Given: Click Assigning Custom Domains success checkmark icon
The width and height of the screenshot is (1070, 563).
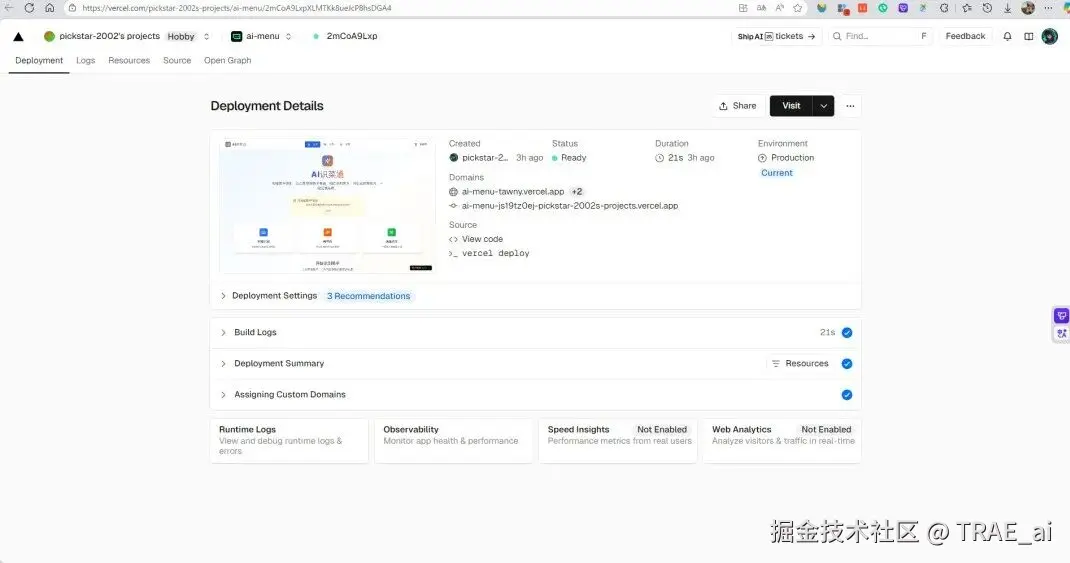Looking at the screenshot, I should tap(847, 394).
